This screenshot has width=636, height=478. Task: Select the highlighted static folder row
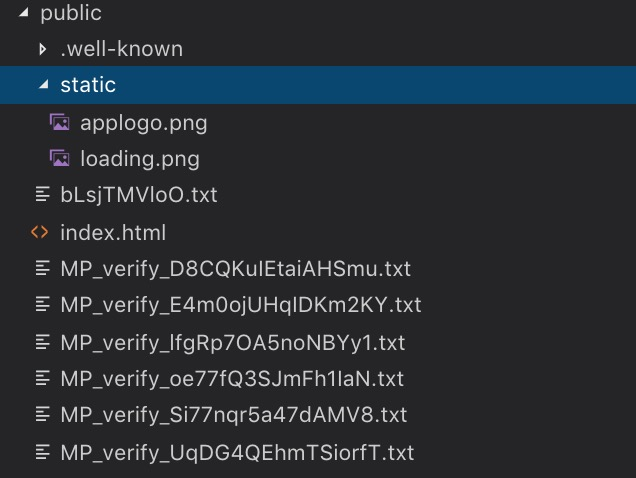[x=318, y=85]
